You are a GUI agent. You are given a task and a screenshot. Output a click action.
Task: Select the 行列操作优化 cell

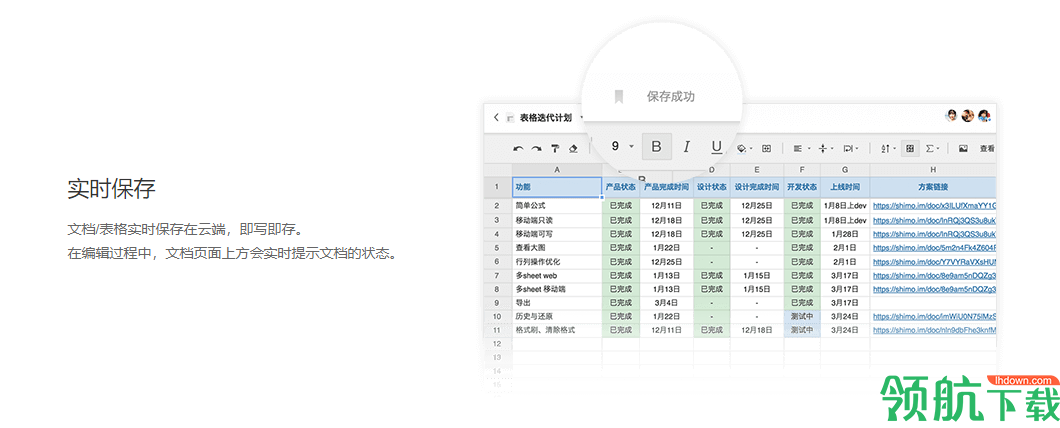click(557, 261)
